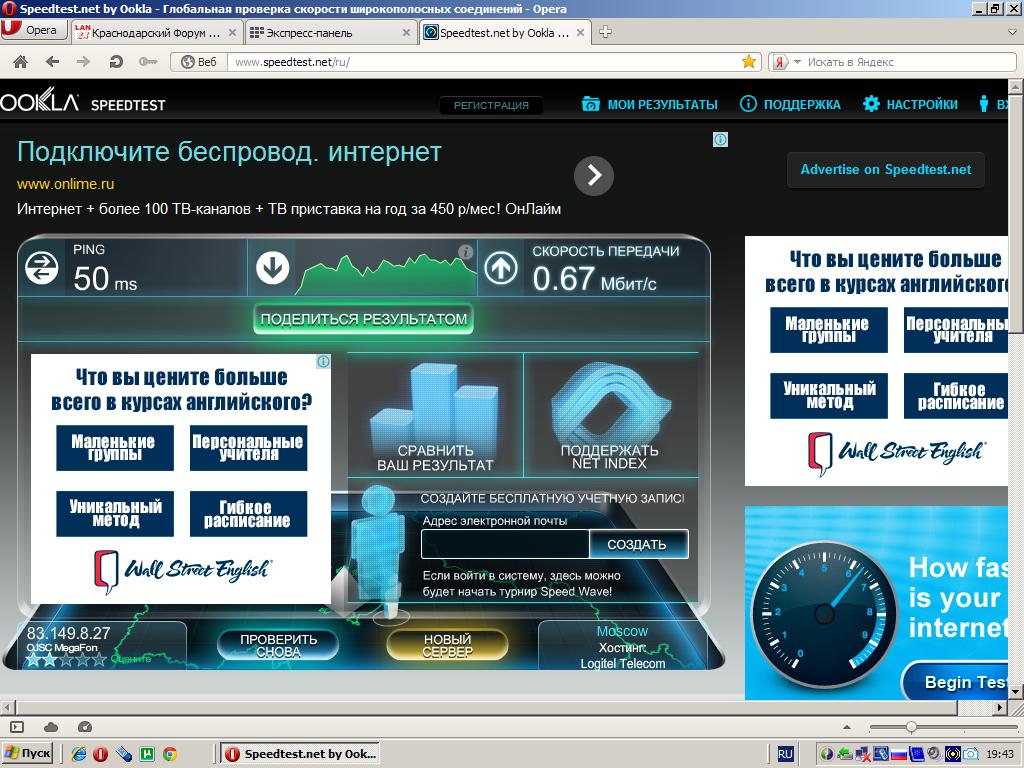The height and width of the screenshot is (768, 1024).
Task: Click the vertical scrollbar down arrow
Action: click(1016, 692)
